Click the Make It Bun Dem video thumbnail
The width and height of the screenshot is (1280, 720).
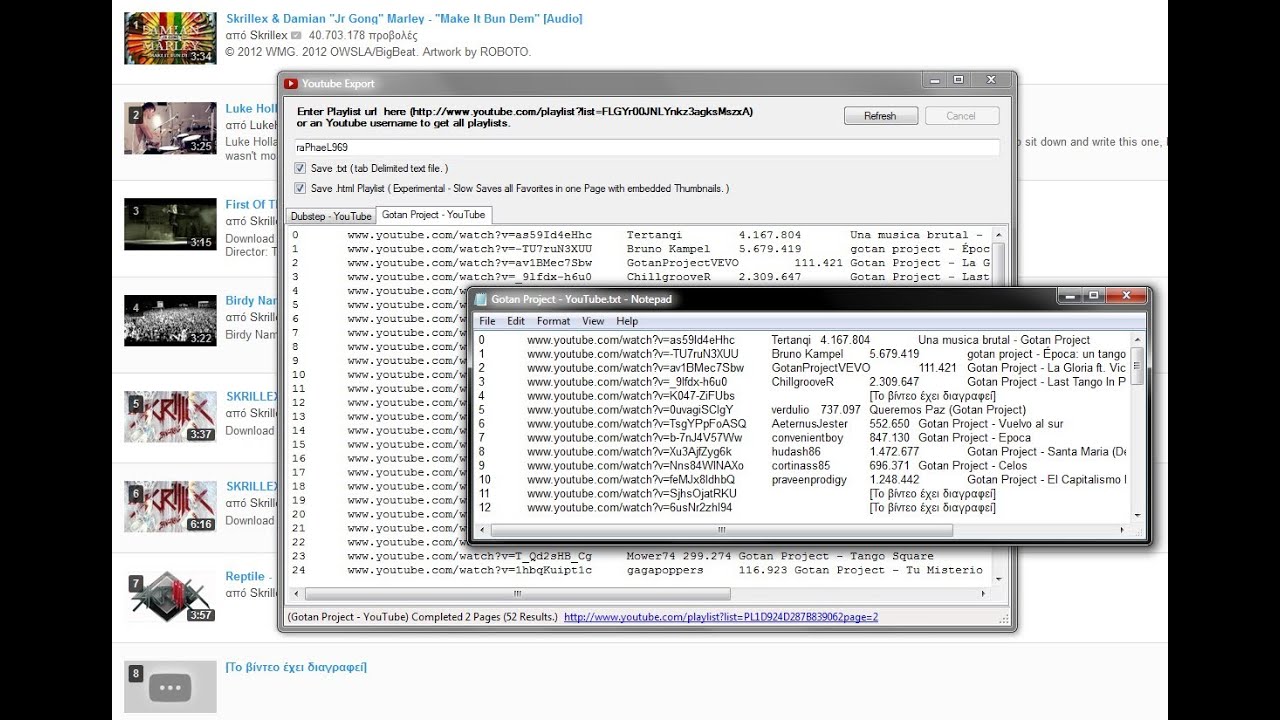click(x=170, y=38)
